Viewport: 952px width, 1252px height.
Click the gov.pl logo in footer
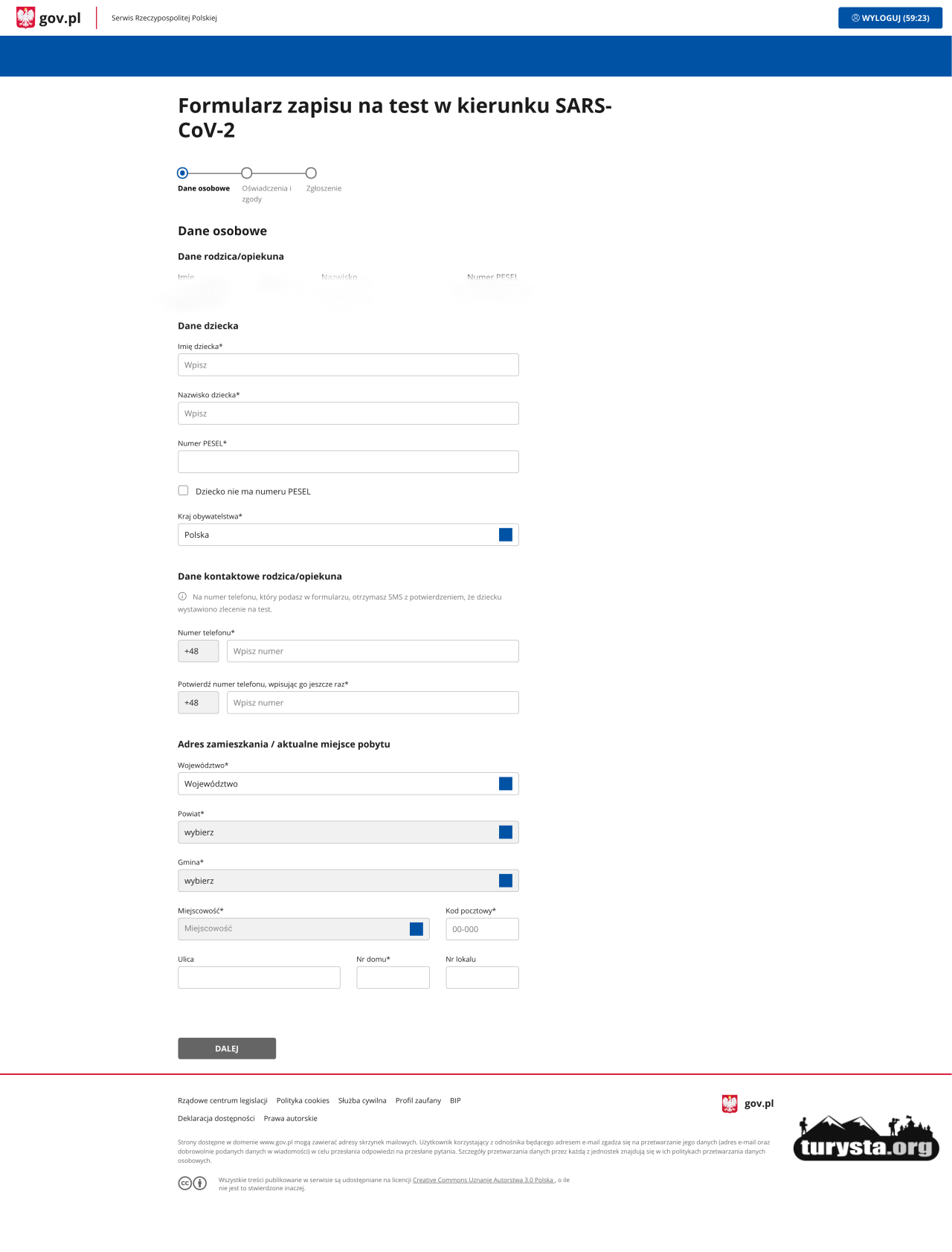pos(747,1103)
